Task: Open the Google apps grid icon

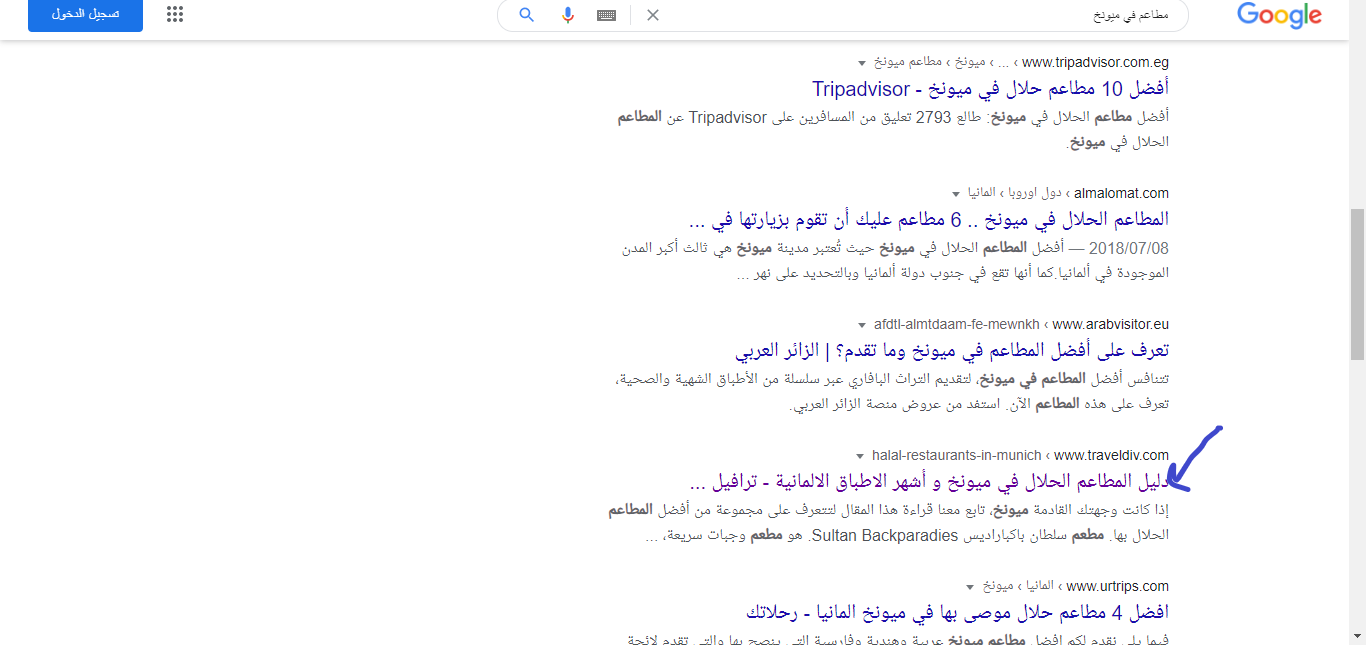Action: 175,15
